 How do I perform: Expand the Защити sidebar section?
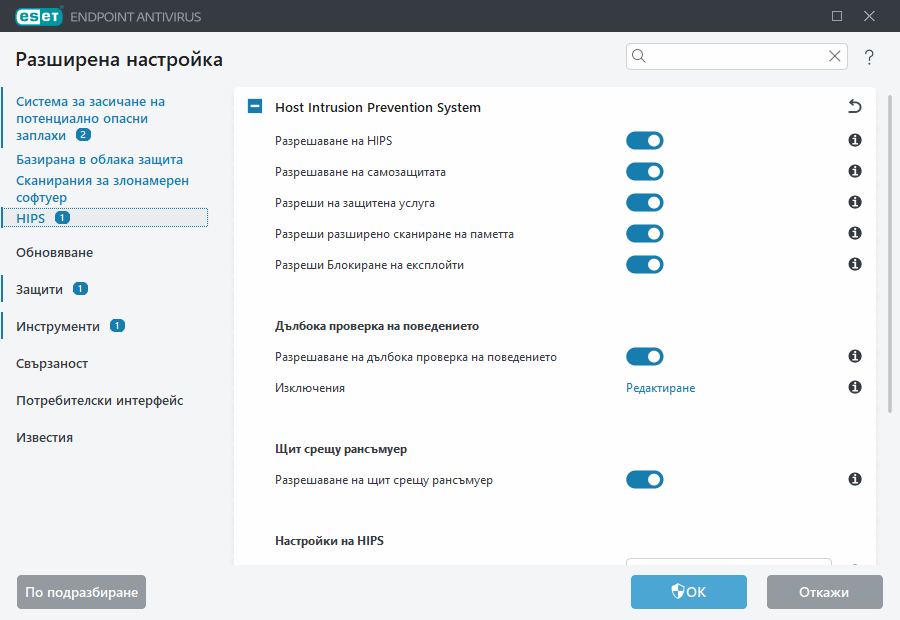40,288
